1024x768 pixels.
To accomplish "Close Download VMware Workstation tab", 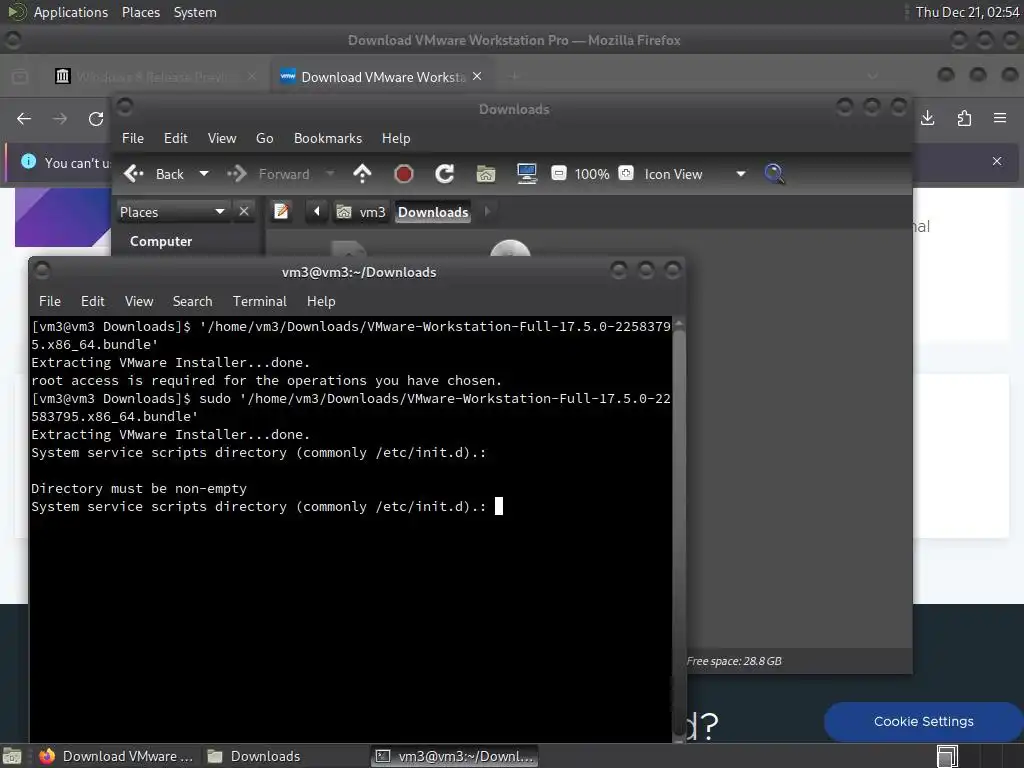I will [x=477, y=76].
